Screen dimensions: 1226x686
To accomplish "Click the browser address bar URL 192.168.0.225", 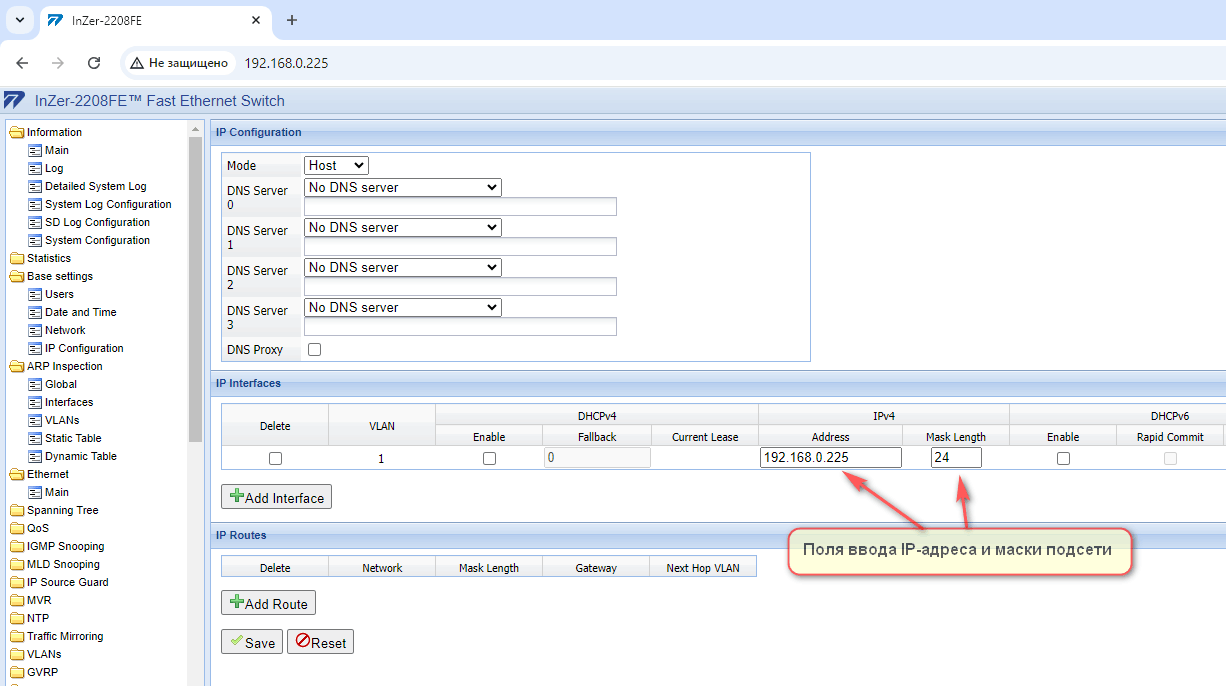I will coord(286,63).
